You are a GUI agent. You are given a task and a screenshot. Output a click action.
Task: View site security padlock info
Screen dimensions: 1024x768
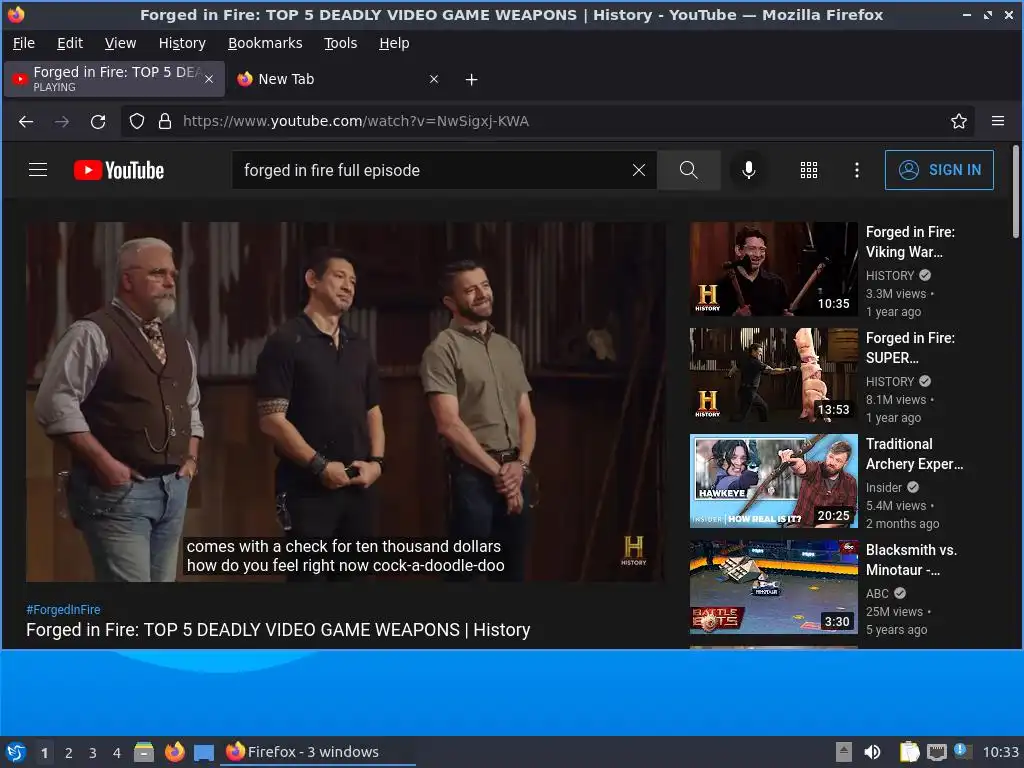coord(165,121)
